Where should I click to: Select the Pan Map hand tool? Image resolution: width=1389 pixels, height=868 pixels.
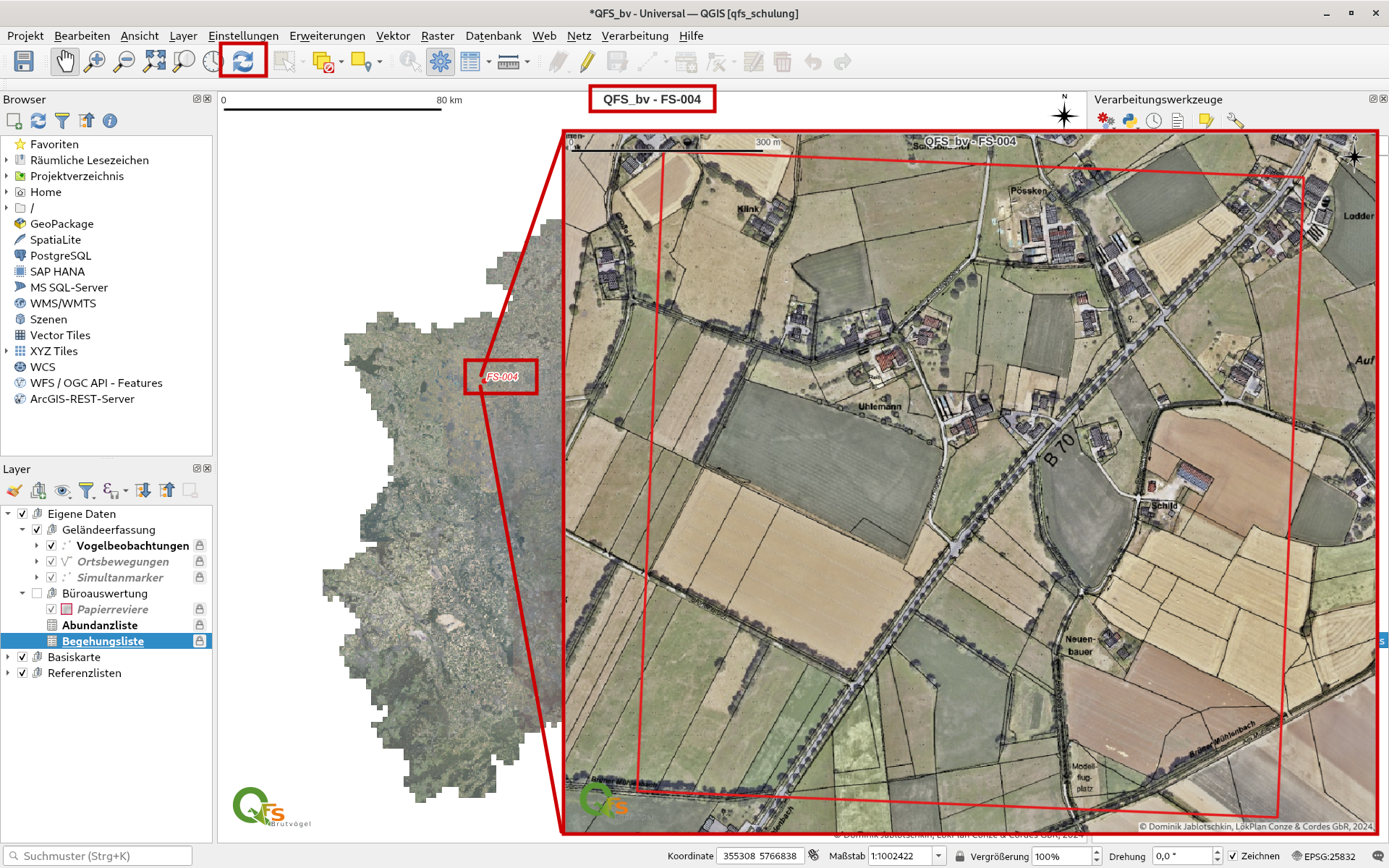[65, 62]
